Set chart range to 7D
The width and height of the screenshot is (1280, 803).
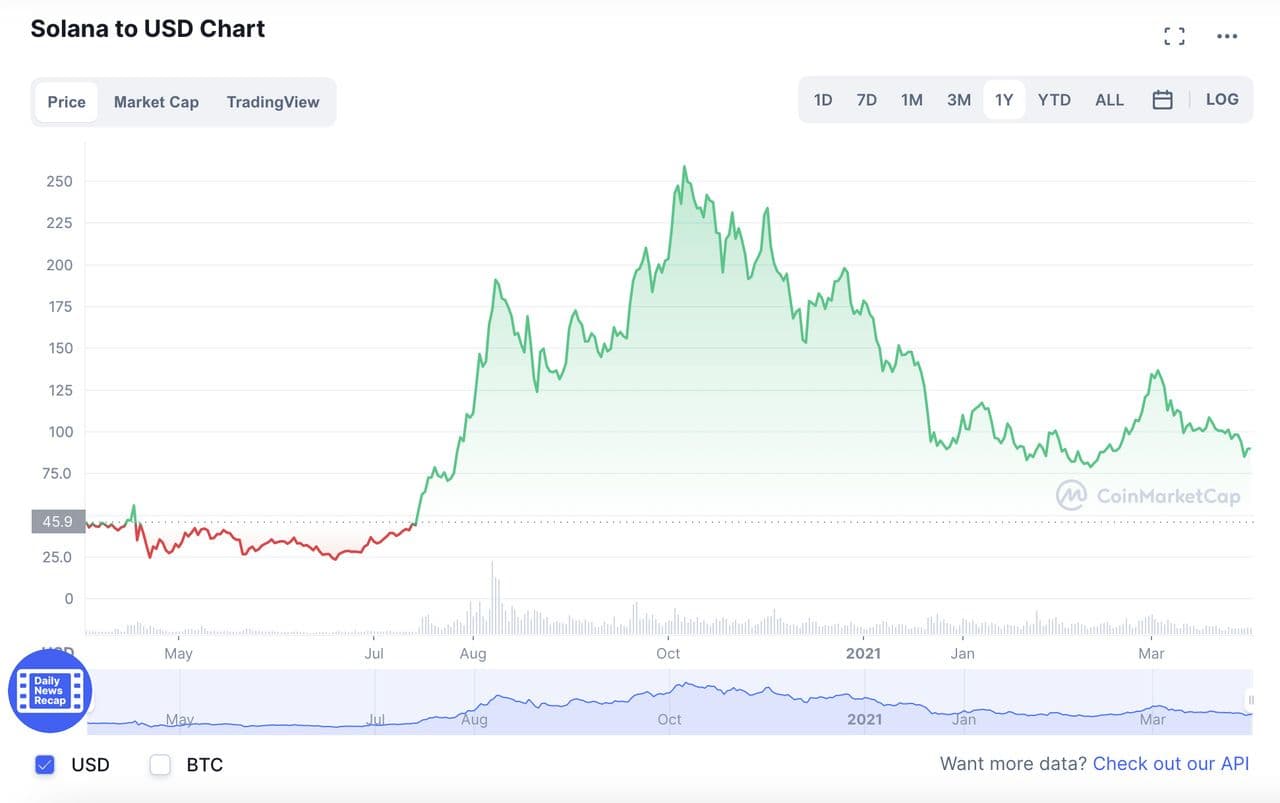(x=866, y=100)
